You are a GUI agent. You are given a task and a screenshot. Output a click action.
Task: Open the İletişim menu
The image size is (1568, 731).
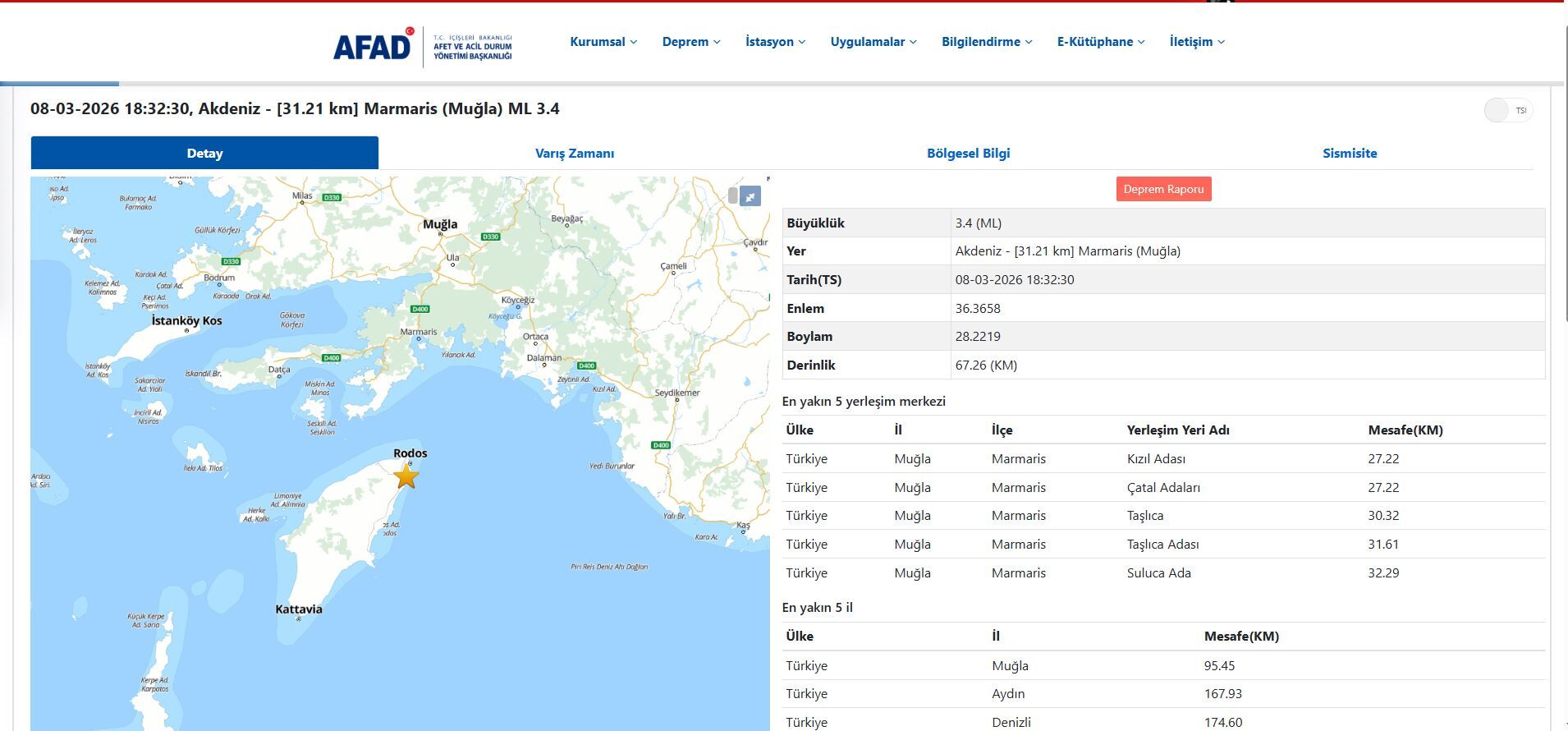pyautogui.click(x=1197, y=42)
